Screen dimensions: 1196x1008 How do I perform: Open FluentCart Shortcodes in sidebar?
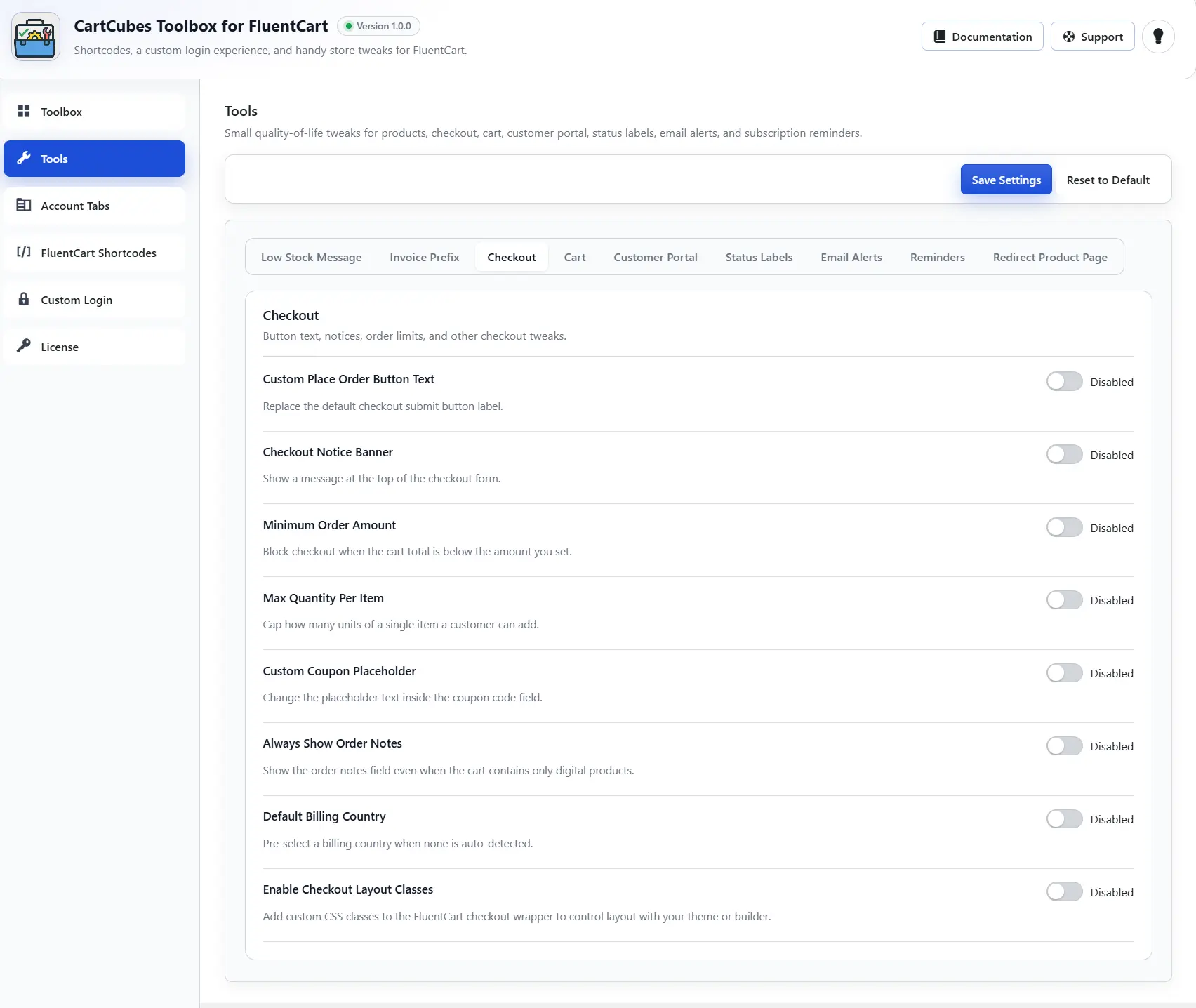(x=94, y=253)
